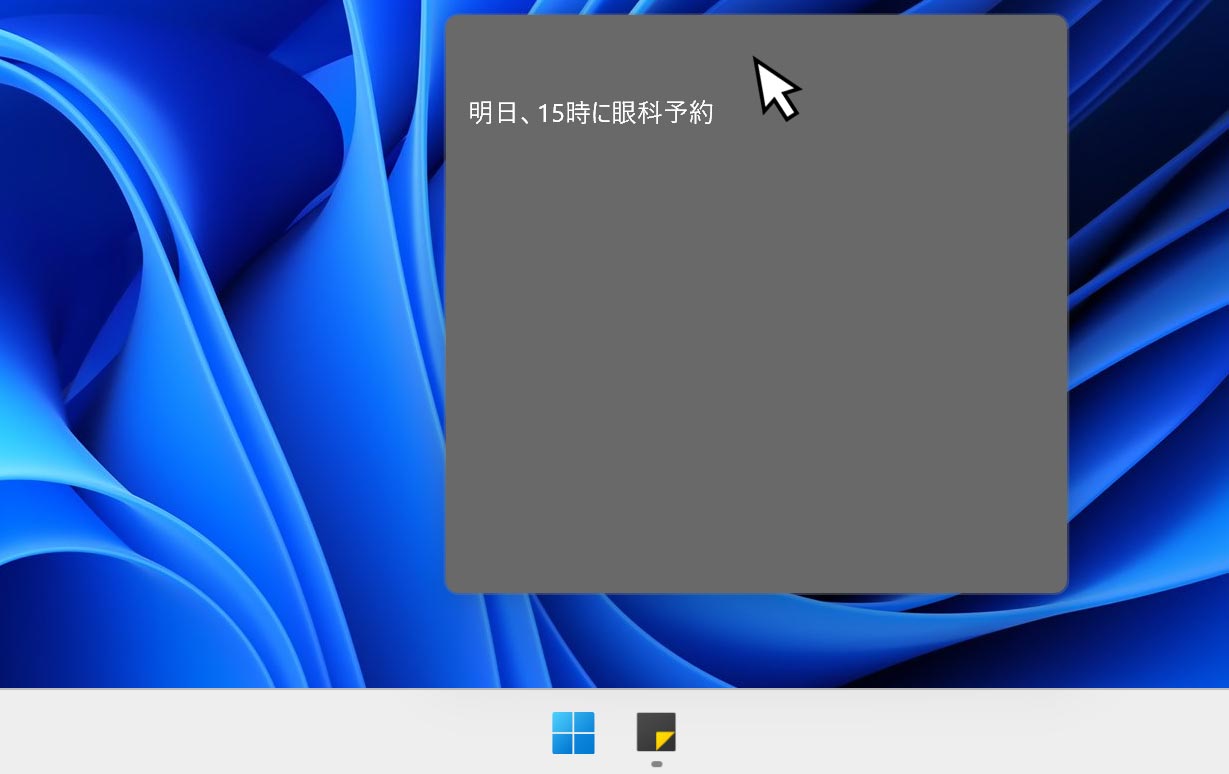Open the Windows Start menu

[573, 733]
